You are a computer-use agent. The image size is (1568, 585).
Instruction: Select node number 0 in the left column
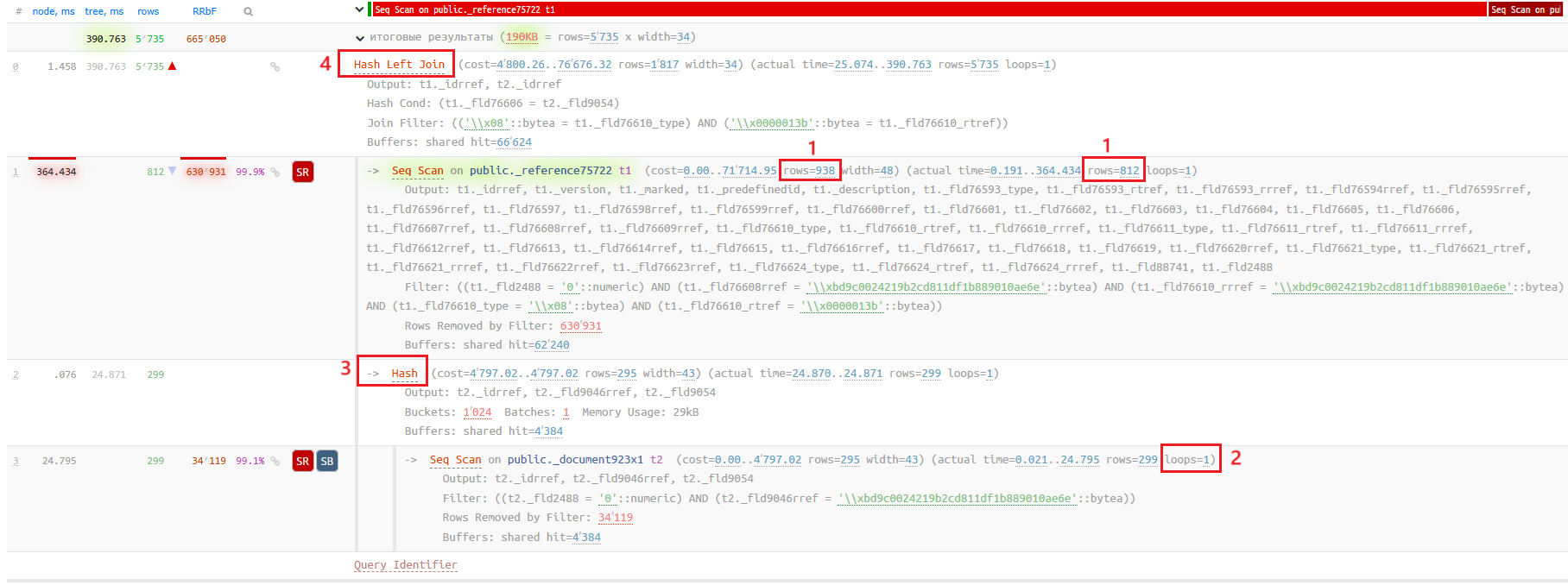tap(15, 66)
